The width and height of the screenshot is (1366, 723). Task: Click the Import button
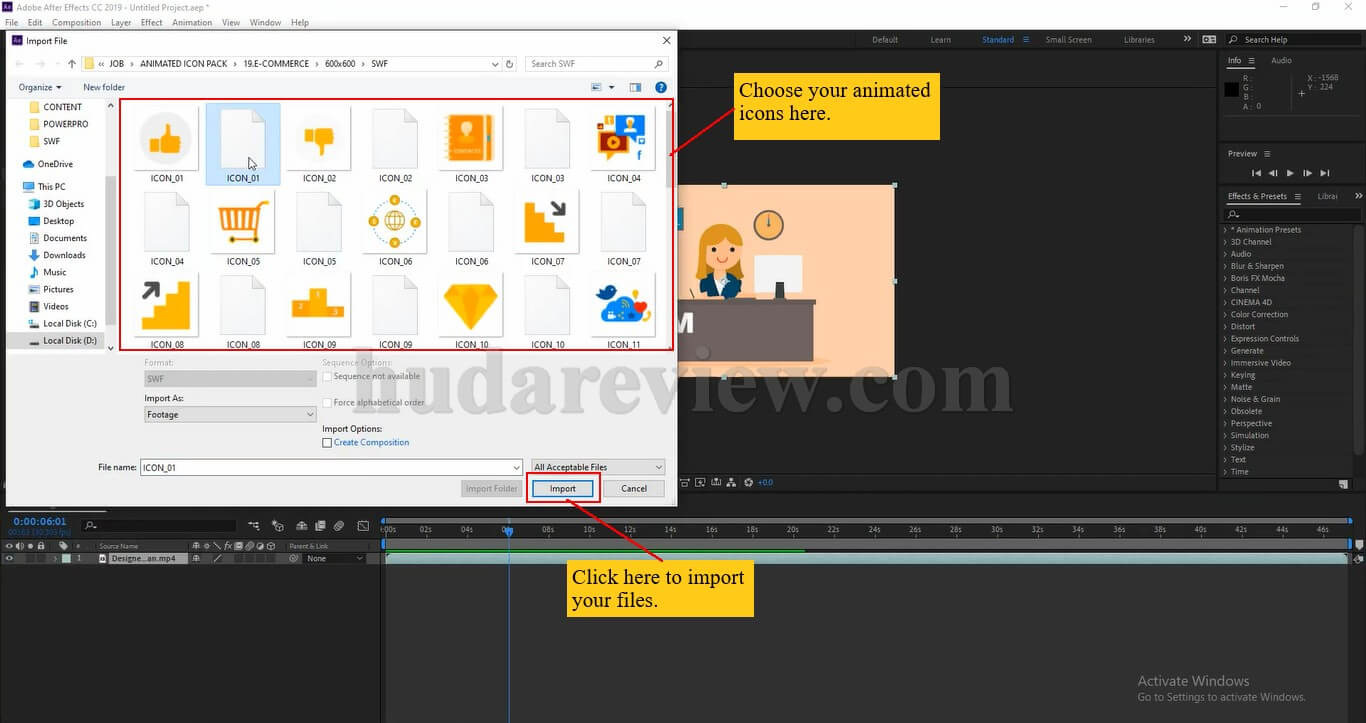(x=561, y=488)
